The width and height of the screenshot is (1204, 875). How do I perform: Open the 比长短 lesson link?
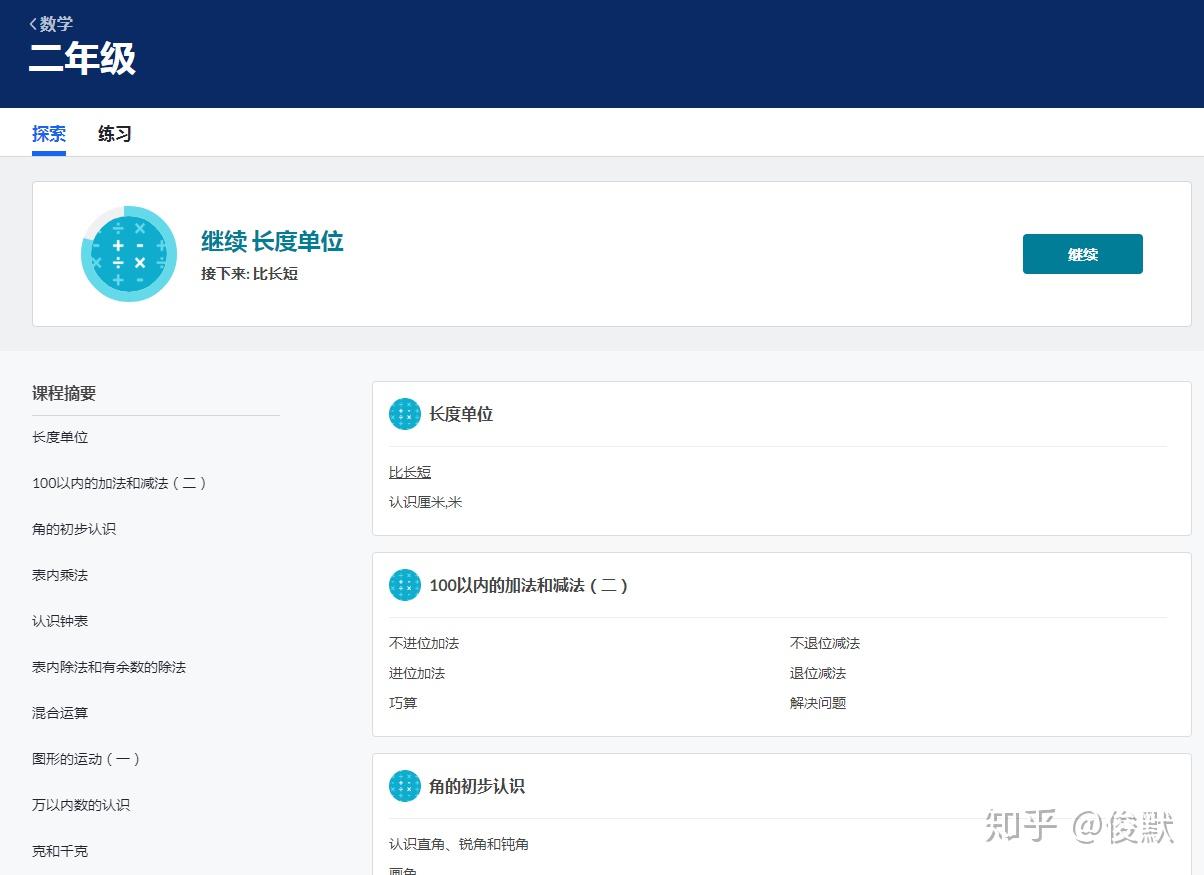pyautogui.click(x=410, y=472)
